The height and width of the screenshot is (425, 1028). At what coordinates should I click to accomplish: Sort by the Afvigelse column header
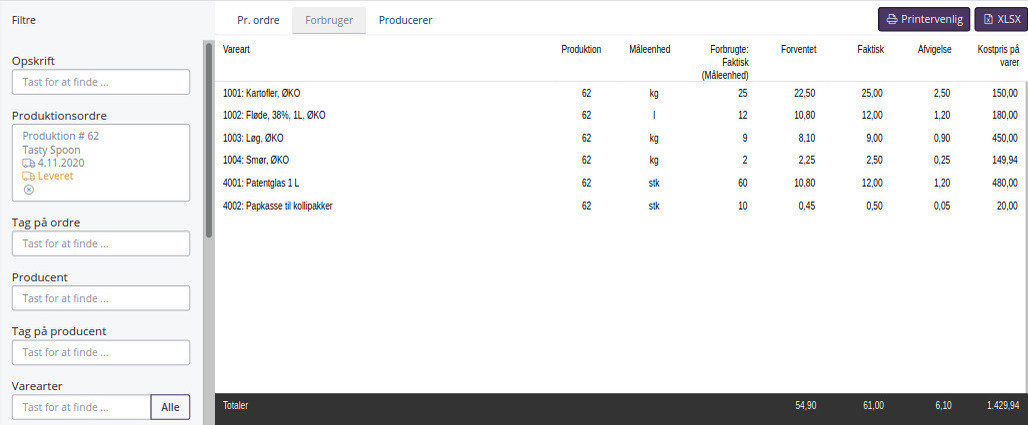click(x=934, y=50)
